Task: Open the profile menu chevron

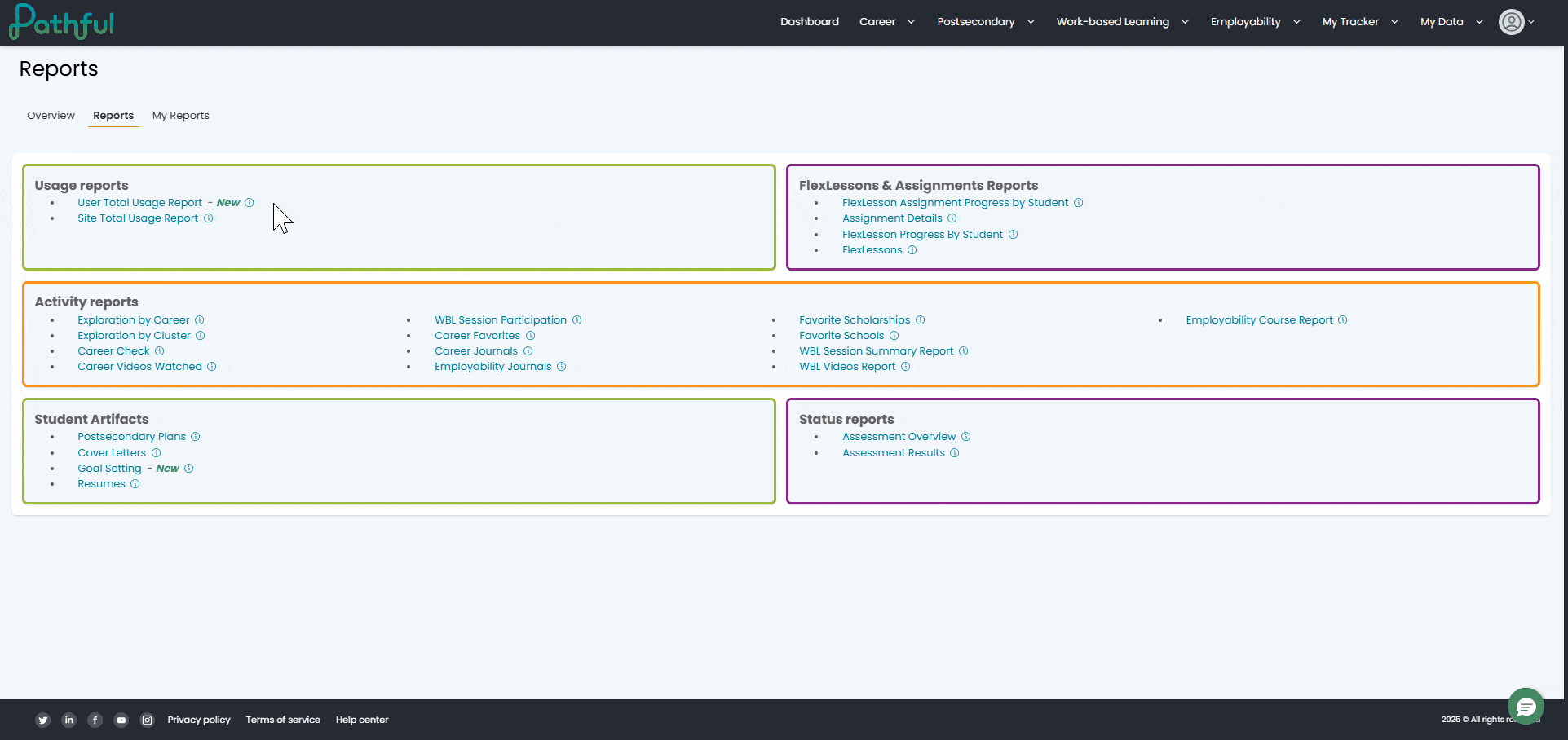Action: point(1531,22)
